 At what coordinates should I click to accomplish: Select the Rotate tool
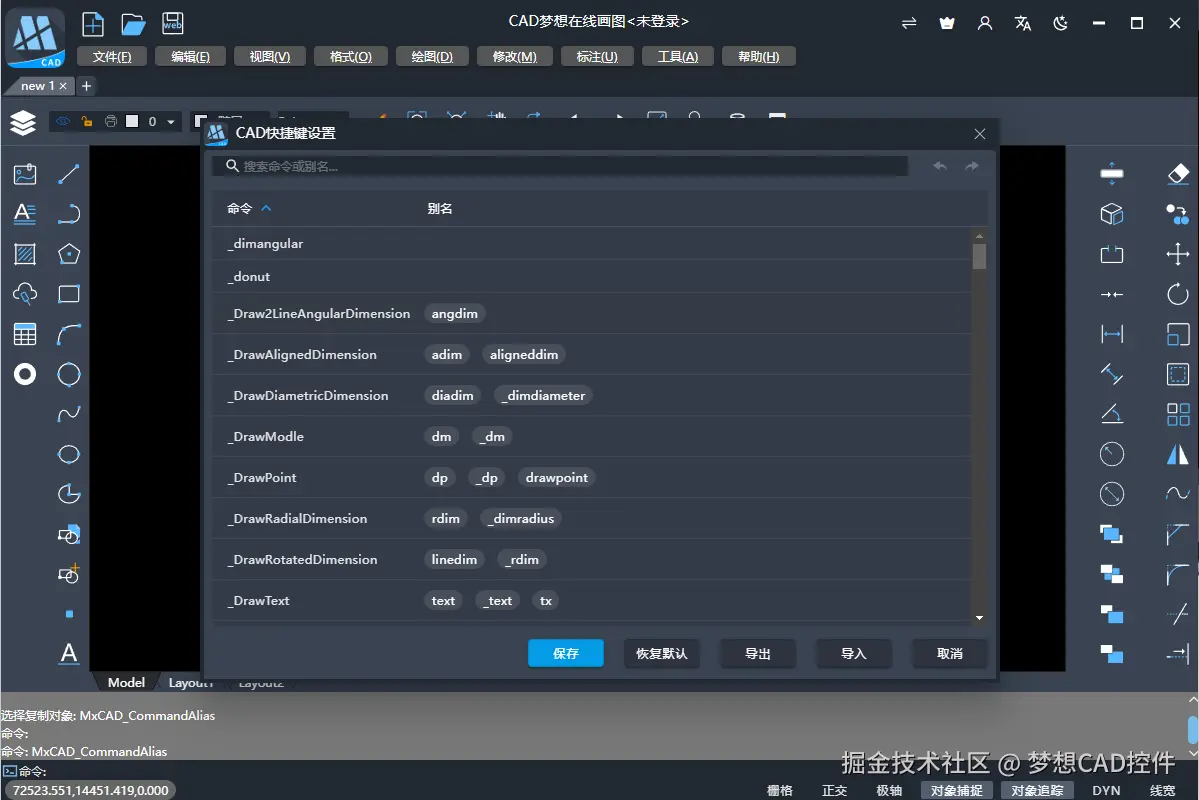coord(1178,294)
